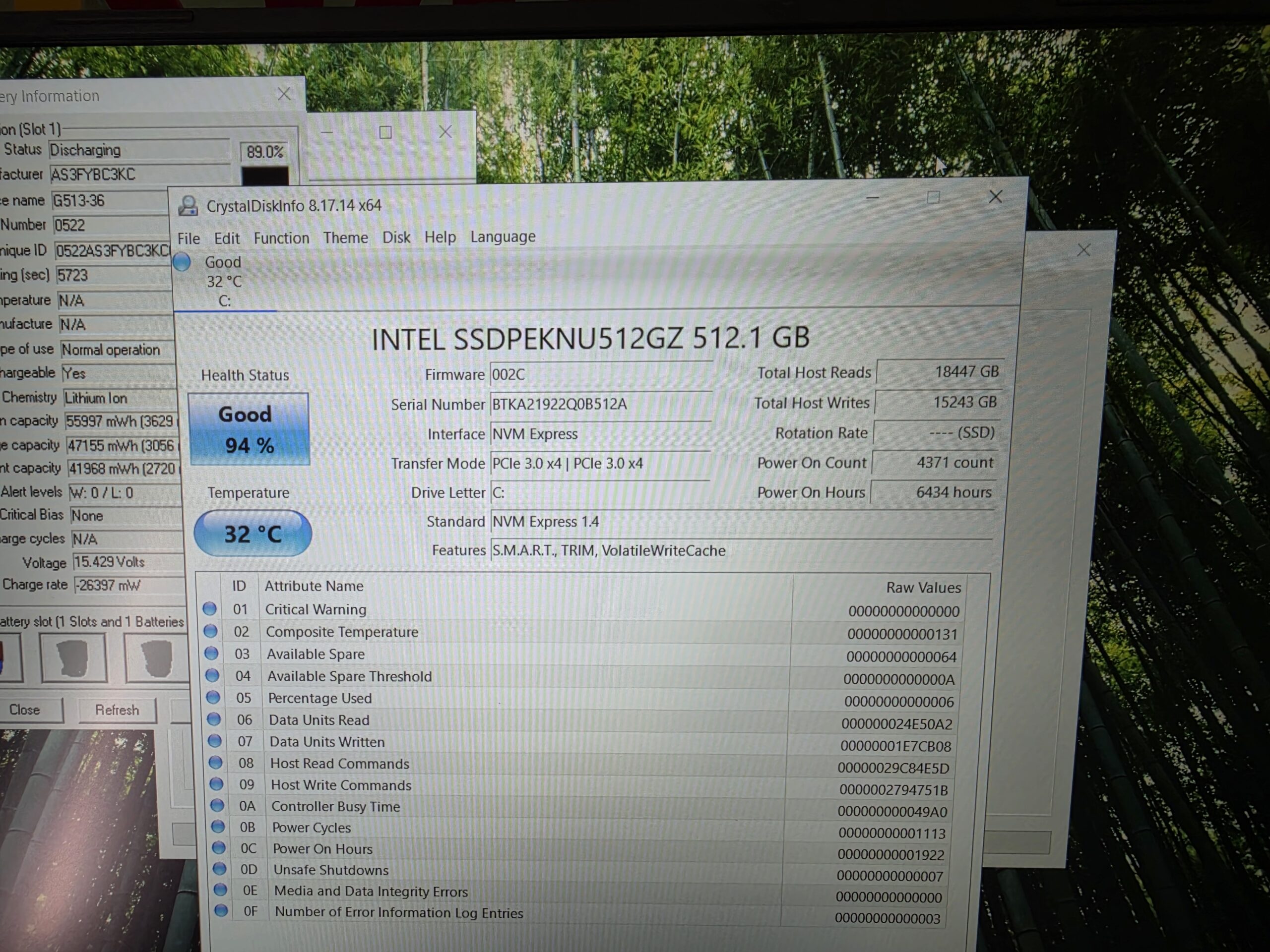
Task: Click the Serial Number field BTKA21922Q0B512A
Action: coord(601,404)
